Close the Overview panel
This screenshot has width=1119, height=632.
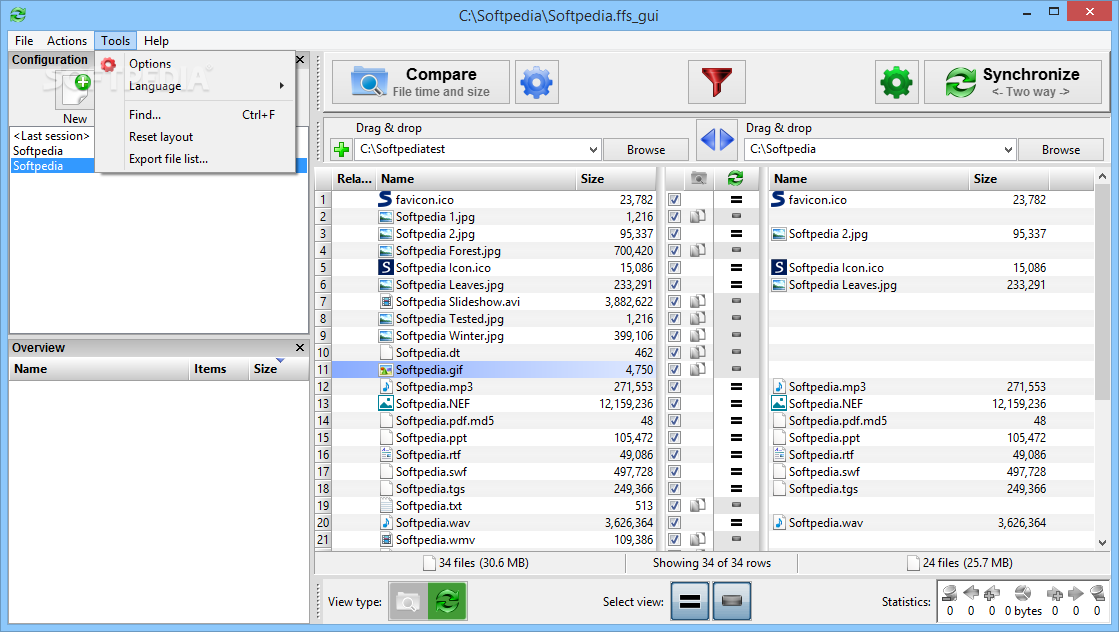tap(300, 347)
